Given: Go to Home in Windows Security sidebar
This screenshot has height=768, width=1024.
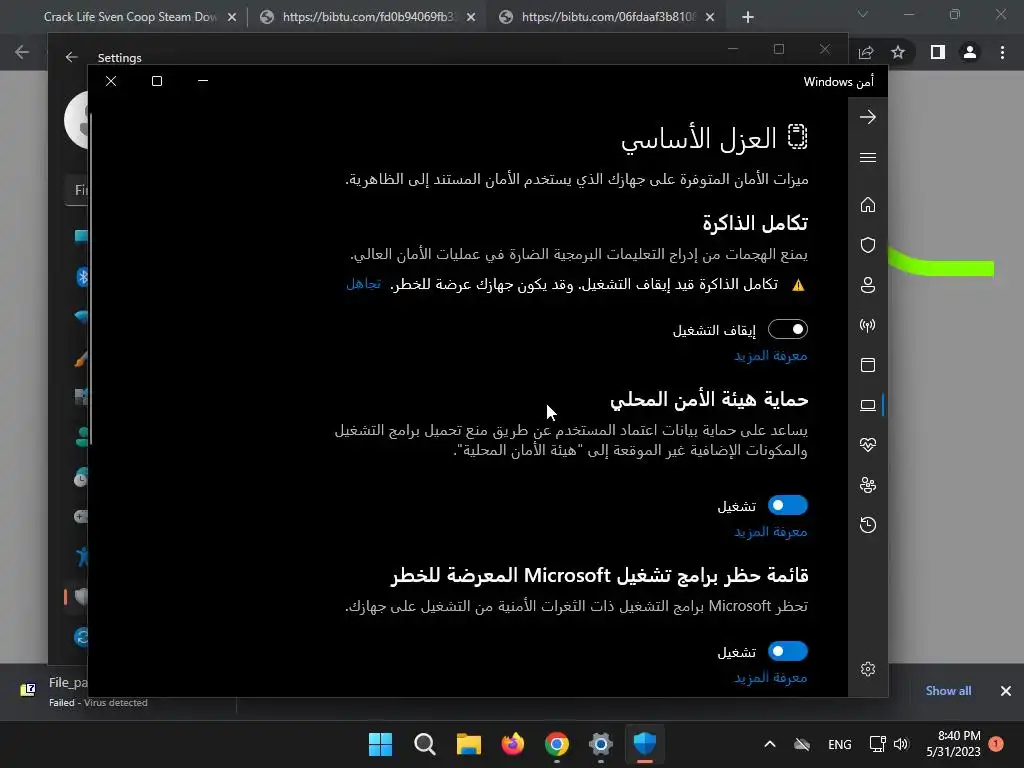Looking at the screenshot, I should 868,205.
